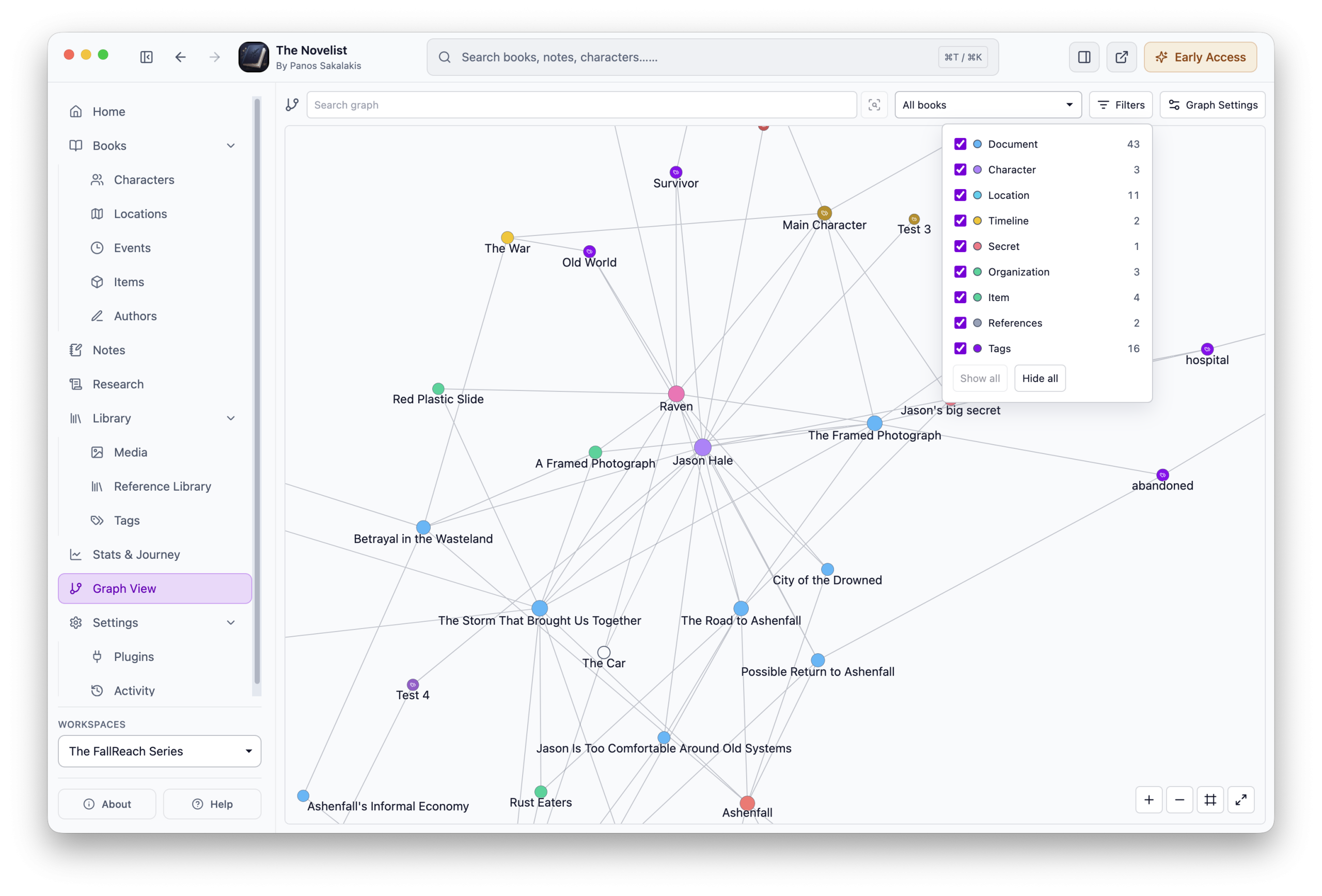Image resolution: width=1322 pixels, height=896 pixels.
Task: Click The Car node circle
Action: 604,652
